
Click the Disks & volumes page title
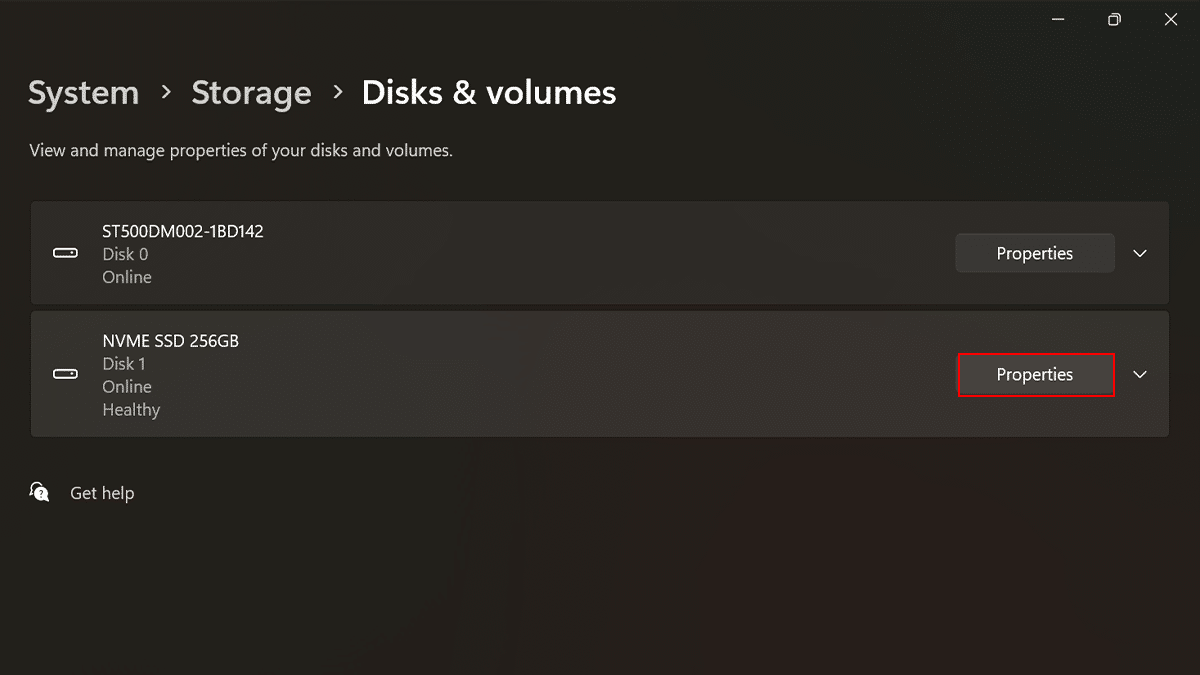pyautogui.click(x=488, y=93)
